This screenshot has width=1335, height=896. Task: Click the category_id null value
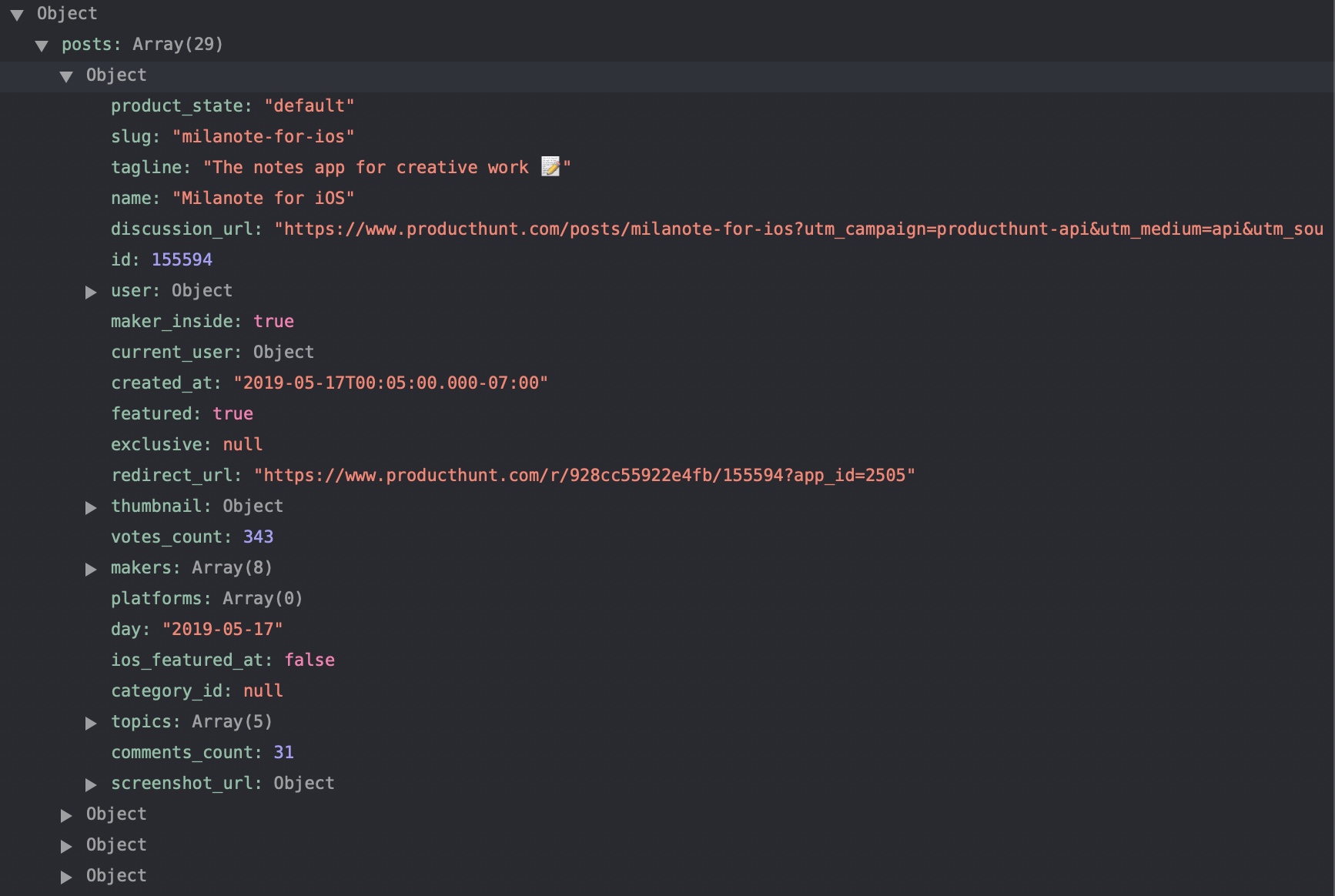click(263, 690)
